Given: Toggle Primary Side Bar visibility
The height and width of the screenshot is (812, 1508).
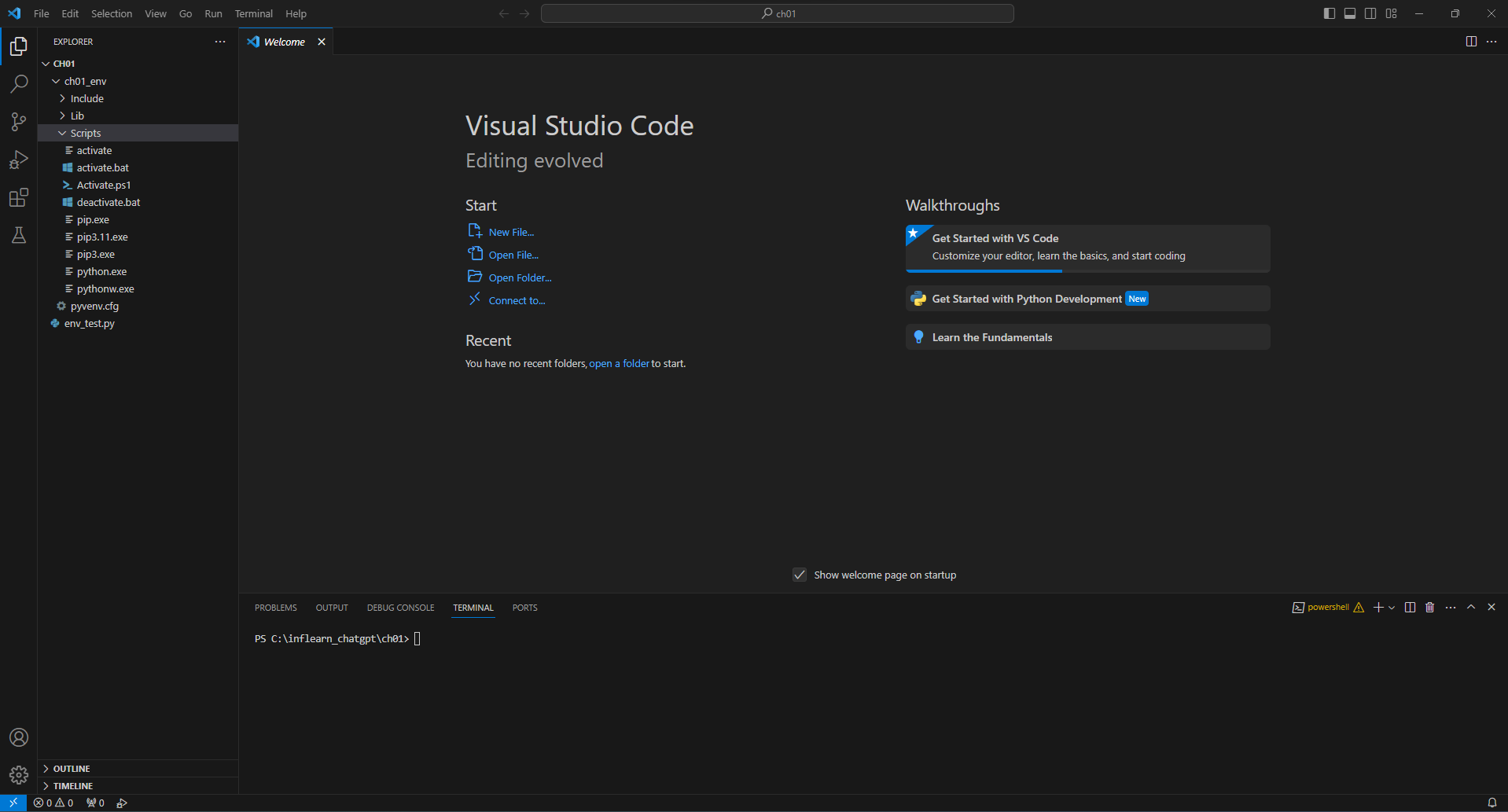Looking at the screenshot, I should click(x=1330, y=13).
